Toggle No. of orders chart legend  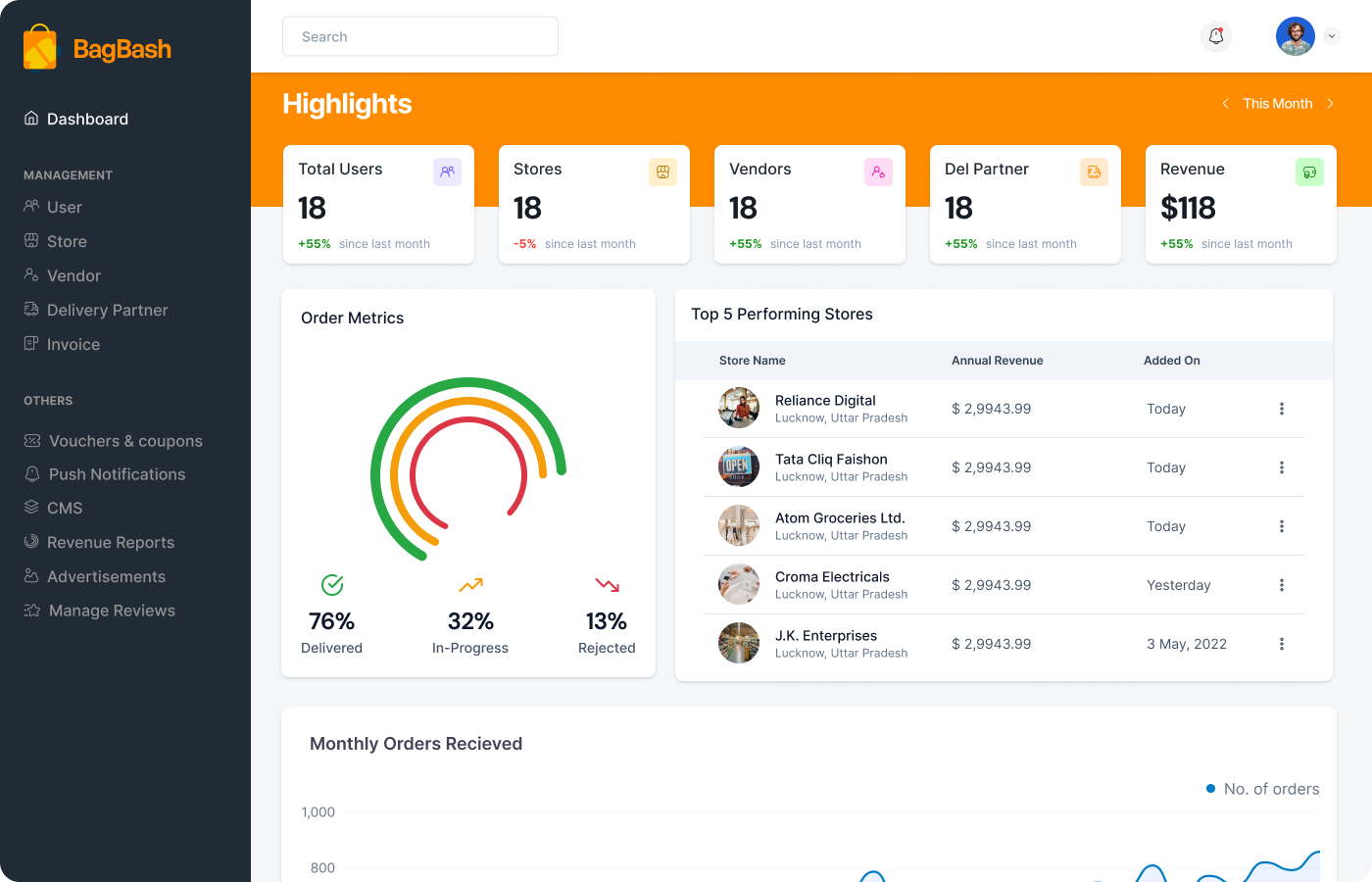1262,789
